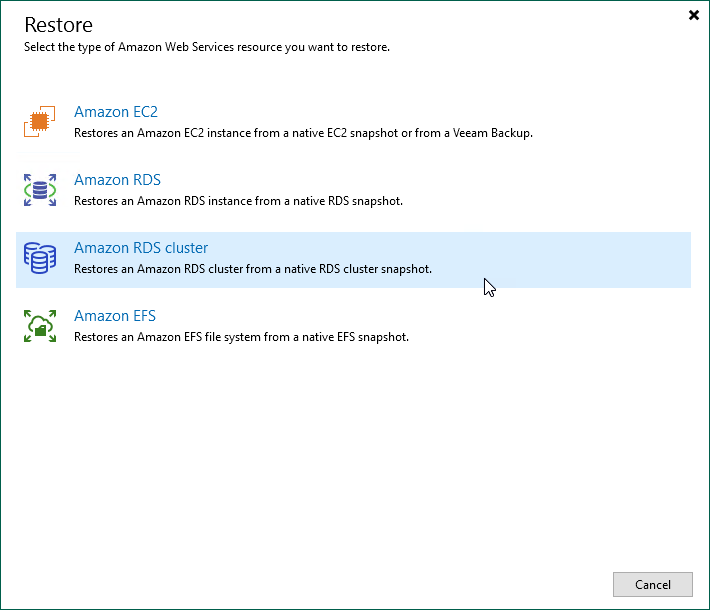Click blank area right of Amazon EC2 row
Image resolution: width=710 pixels, height=610 pixels.
tap(620, 122)
